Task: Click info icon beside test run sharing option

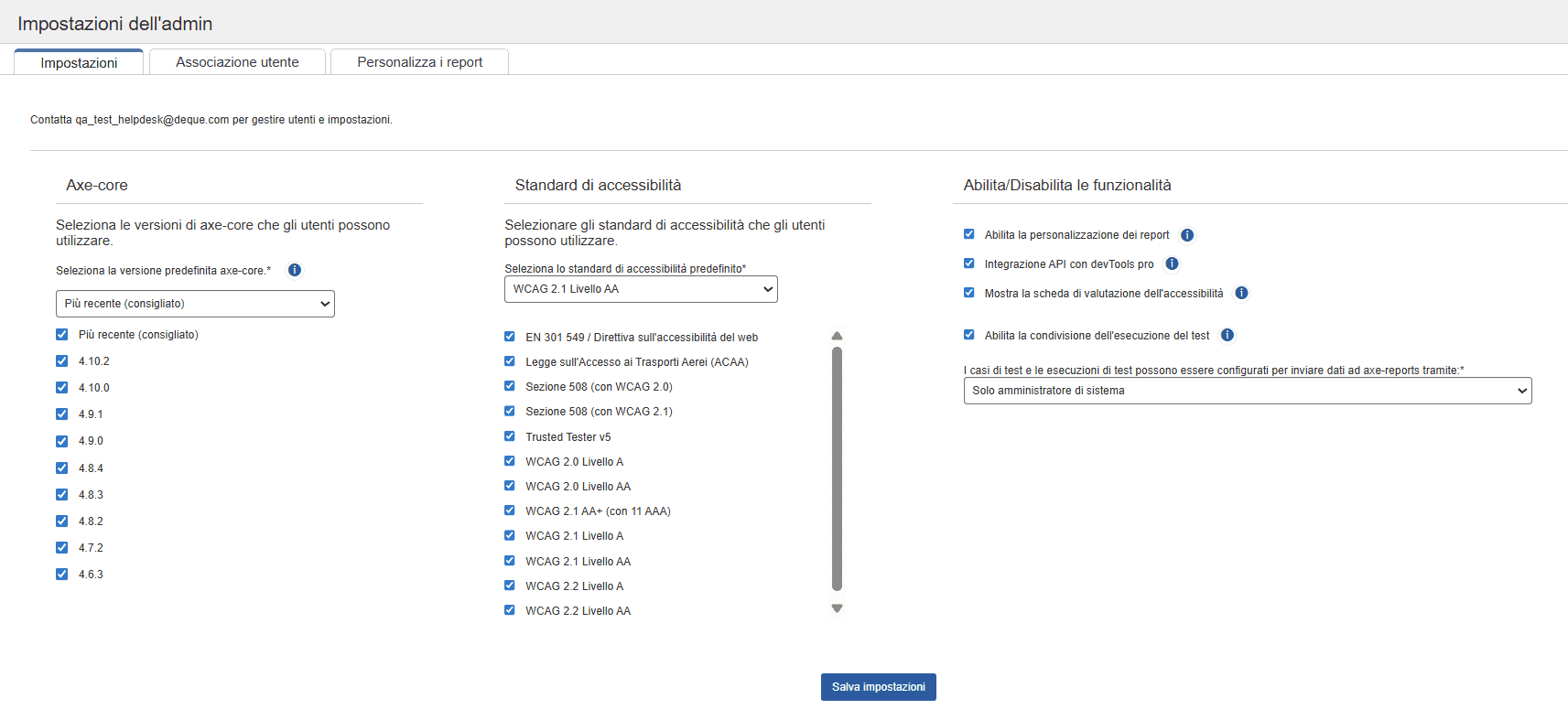Action: 1227,335
